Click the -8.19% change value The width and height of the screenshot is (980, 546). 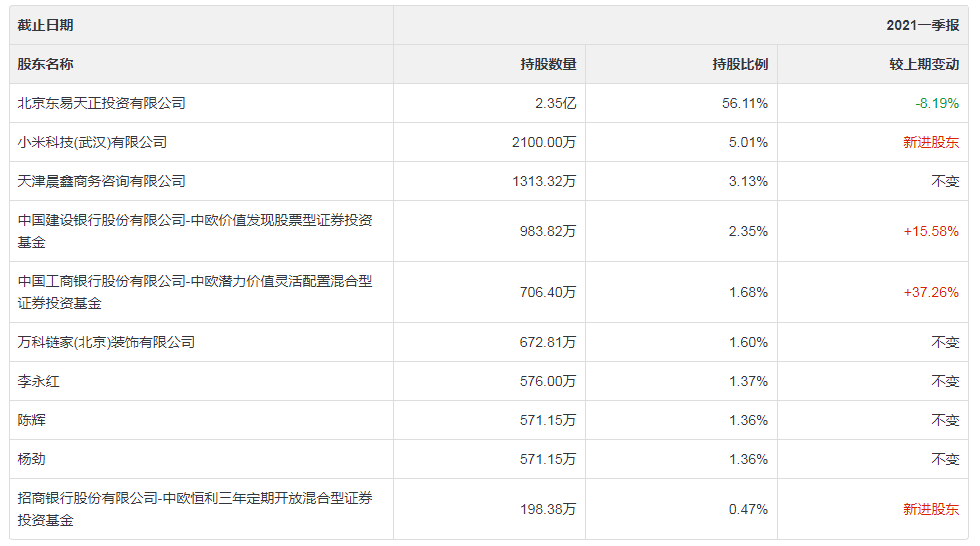click(937, 103)
